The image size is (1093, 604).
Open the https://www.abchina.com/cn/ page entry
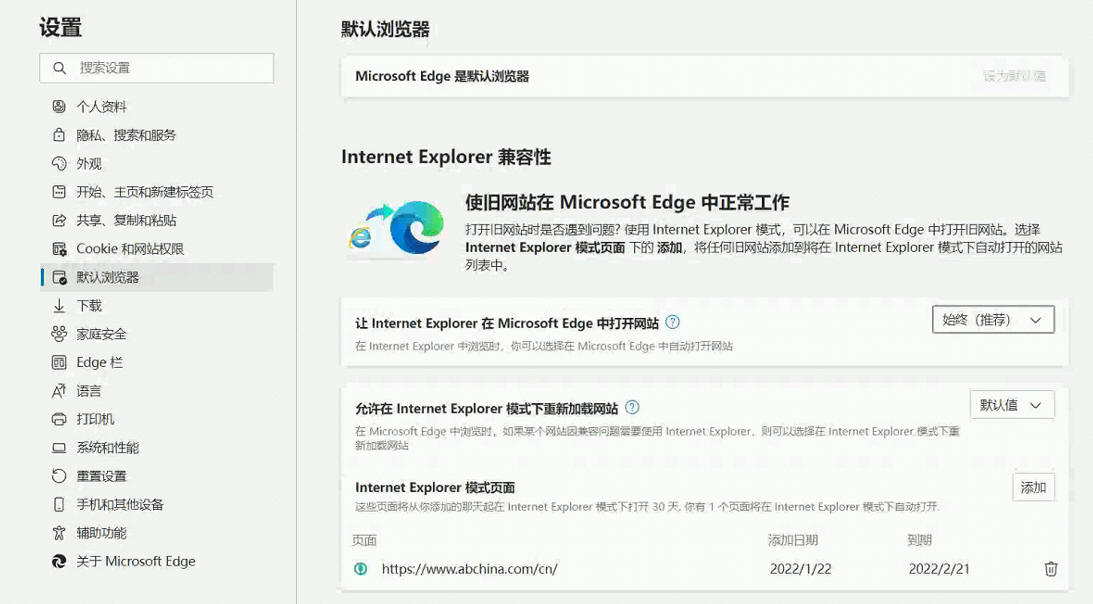pos(469,569)
